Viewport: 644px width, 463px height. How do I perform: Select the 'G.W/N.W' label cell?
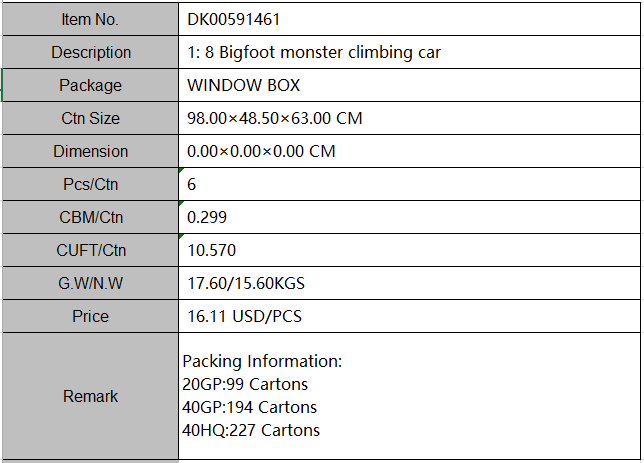90,283
